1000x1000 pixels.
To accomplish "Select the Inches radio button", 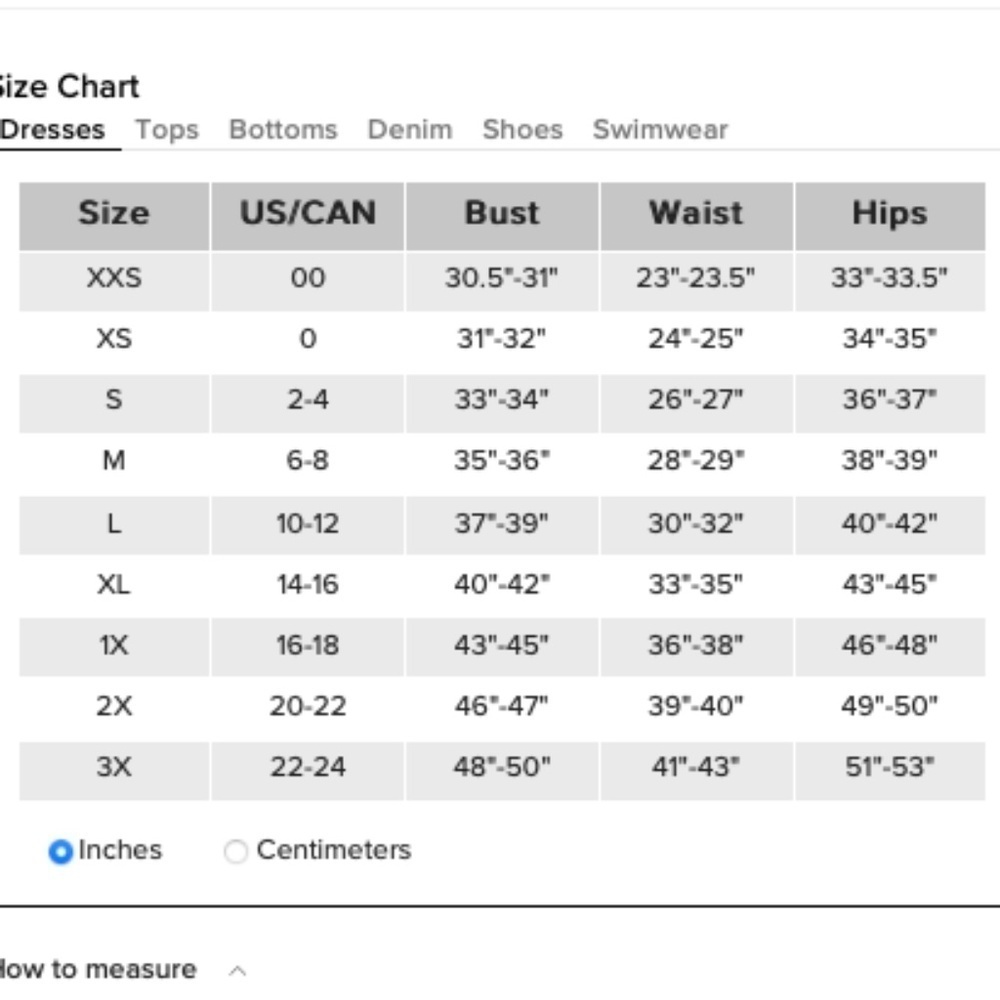I will [x=61, y=852].
